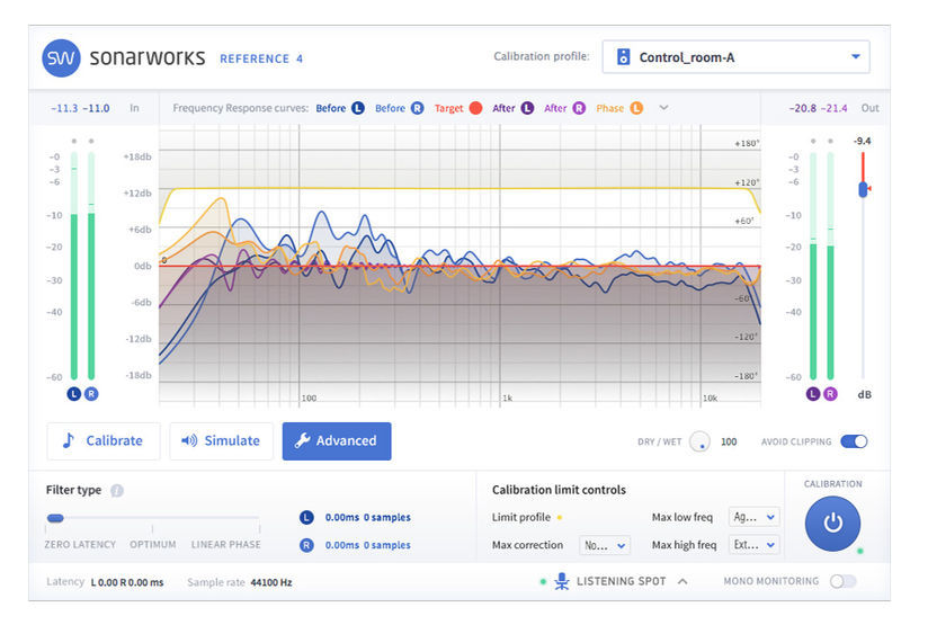Click the -9.4 output gain value
This screenshot has height=630, width=928.
[x=862, y=141]
